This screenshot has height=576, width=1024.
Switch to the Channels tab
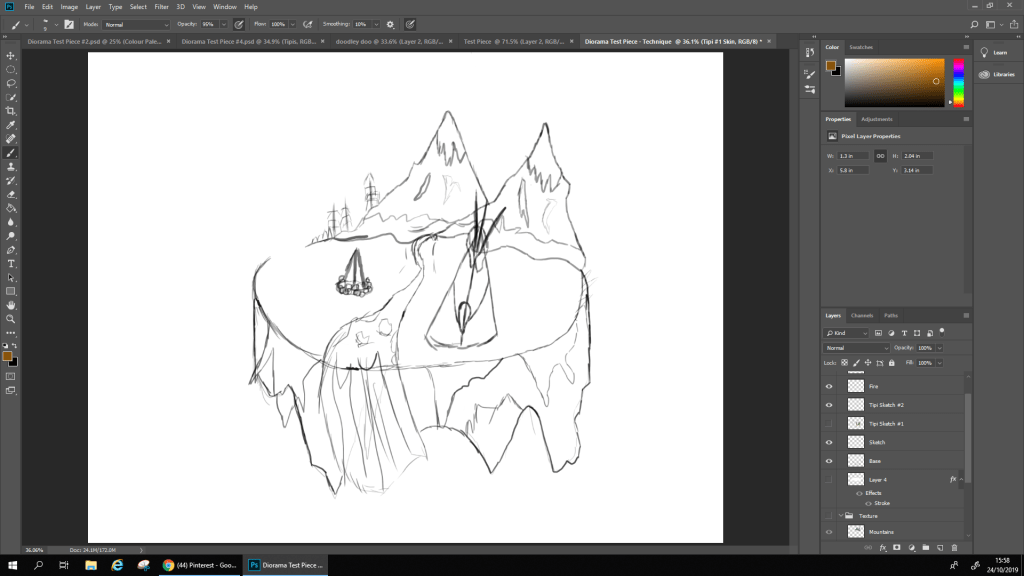[x=861, y=315]
